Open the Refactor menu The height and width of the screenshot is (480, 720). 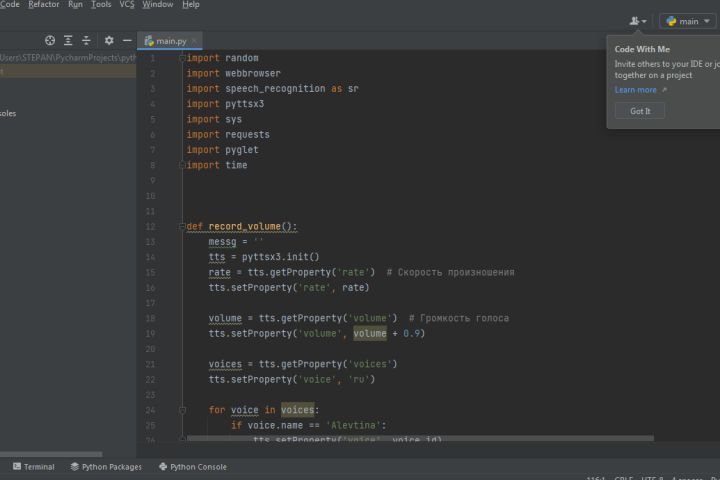[44, 5]
